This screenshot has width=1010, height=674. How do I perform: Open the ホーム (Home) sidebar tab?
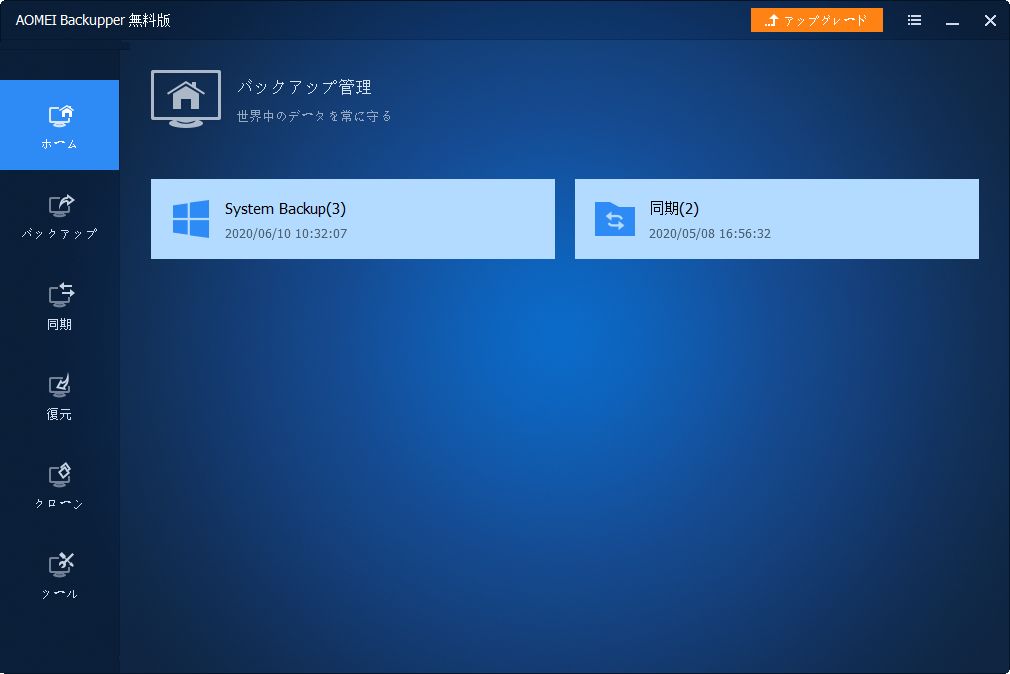click(59, 125)
